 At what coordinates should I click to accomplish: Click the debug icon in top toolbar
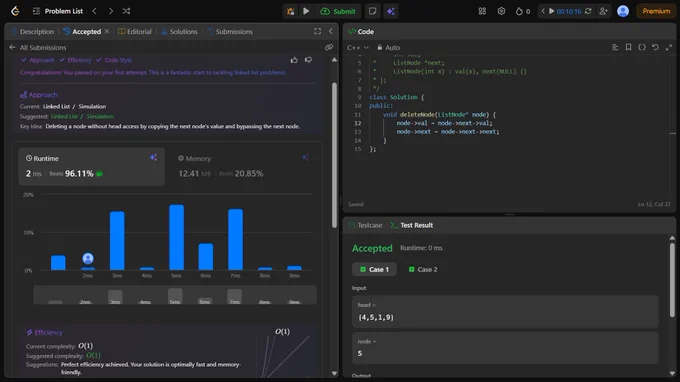[291, 11]
